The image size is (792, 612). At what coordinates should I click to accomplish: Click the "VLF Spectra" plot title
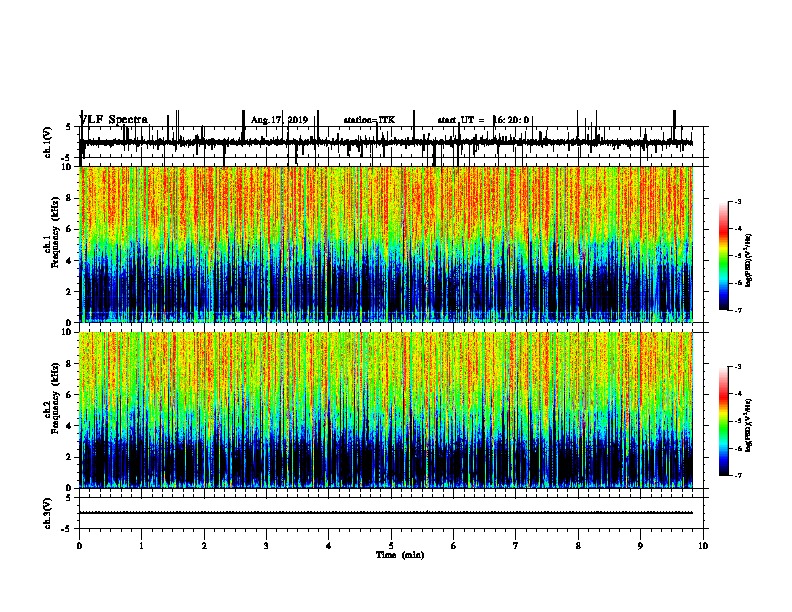114,120
